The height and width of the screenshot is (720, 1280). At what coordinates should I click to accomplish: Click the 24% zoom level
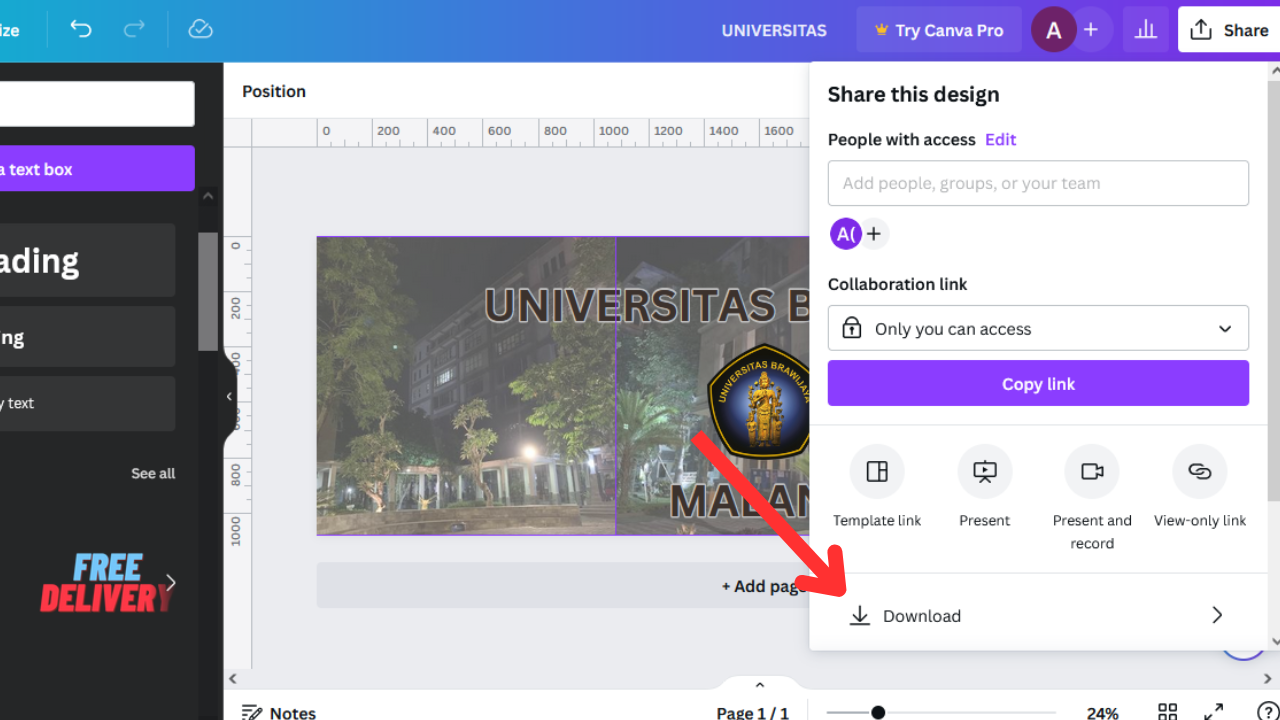1102,712
